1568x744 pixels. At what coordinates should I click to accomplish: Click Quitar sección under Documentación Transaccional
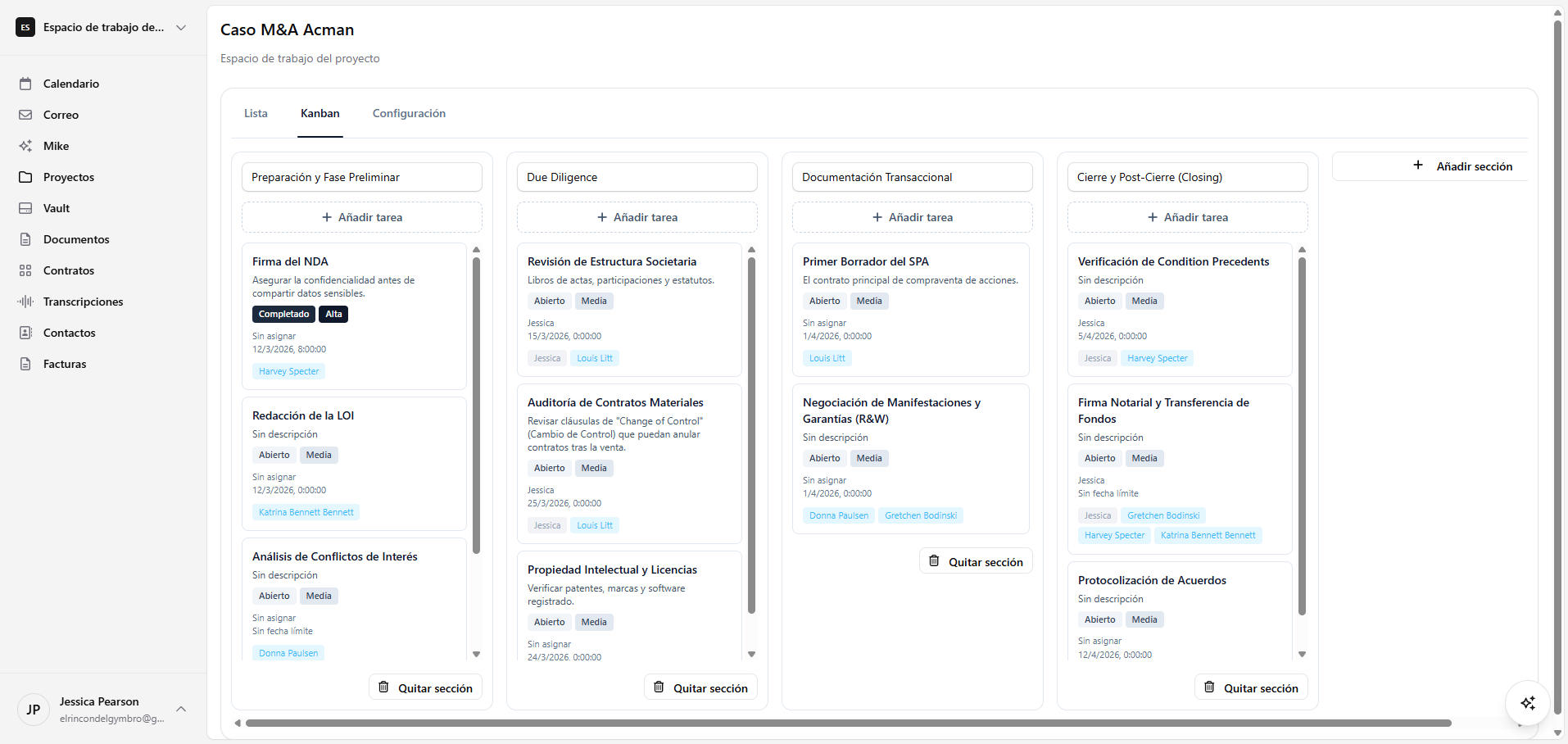click(976, 561)
